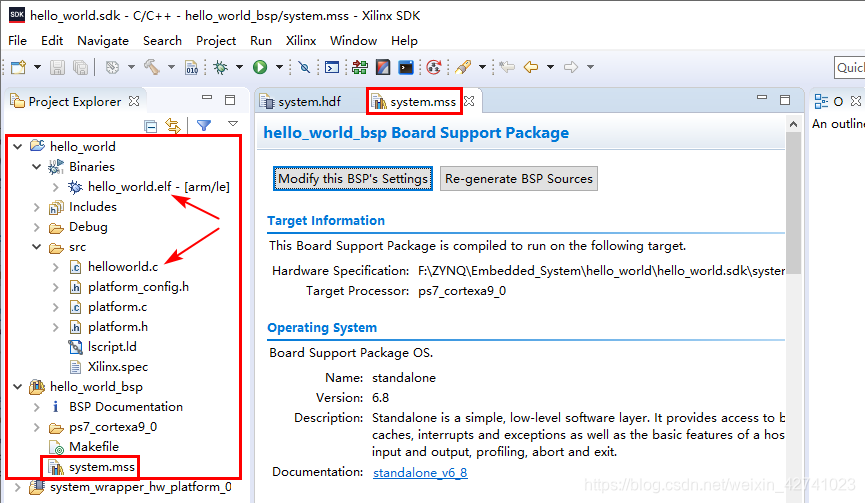Click the Build hammer icon
This screenshot has width=865, height=503.
152,67
